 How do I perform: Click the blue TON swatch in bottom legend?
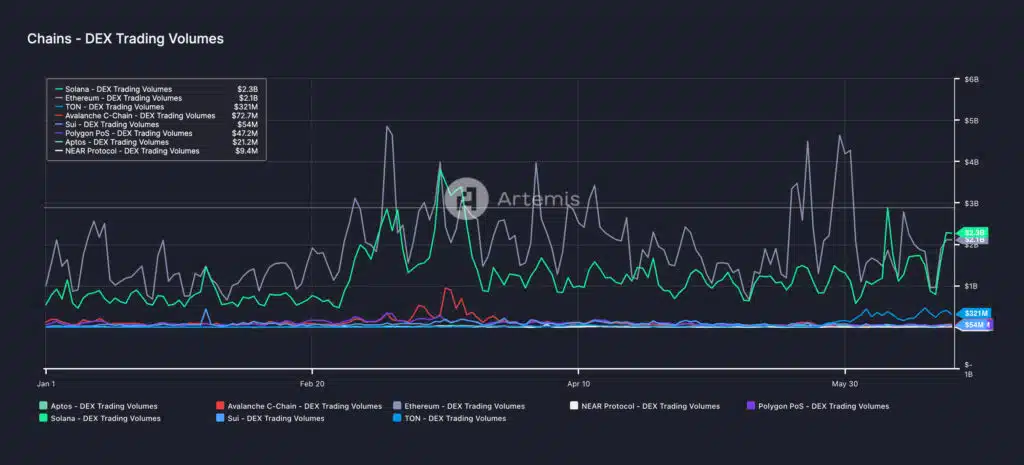coord(396,418)
